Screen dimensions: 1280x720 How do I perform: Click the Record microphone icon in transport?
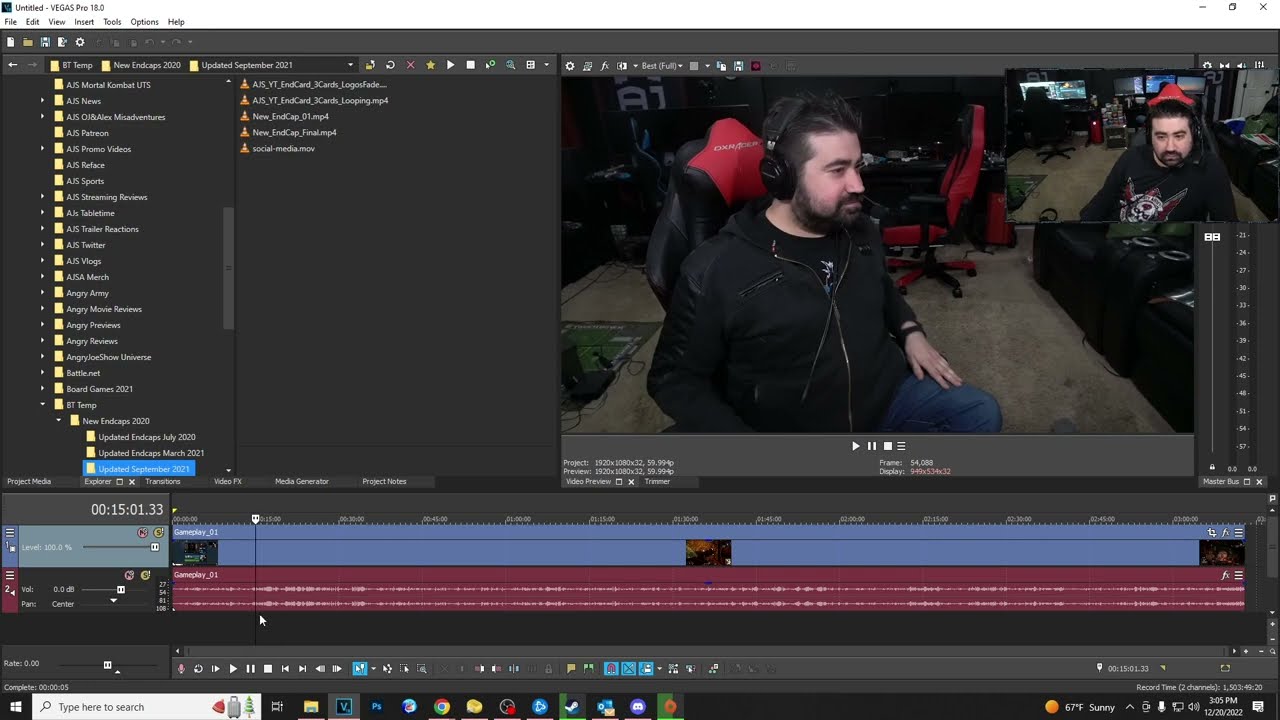181,669
